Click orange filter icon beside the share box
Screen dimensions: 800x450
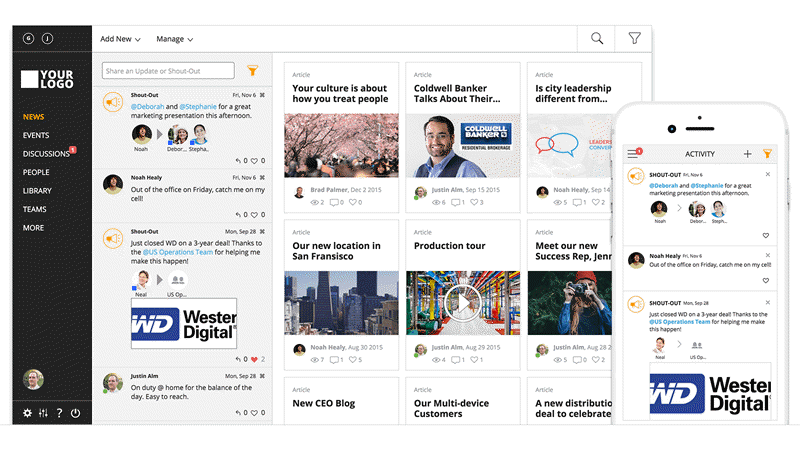(252, 71)
